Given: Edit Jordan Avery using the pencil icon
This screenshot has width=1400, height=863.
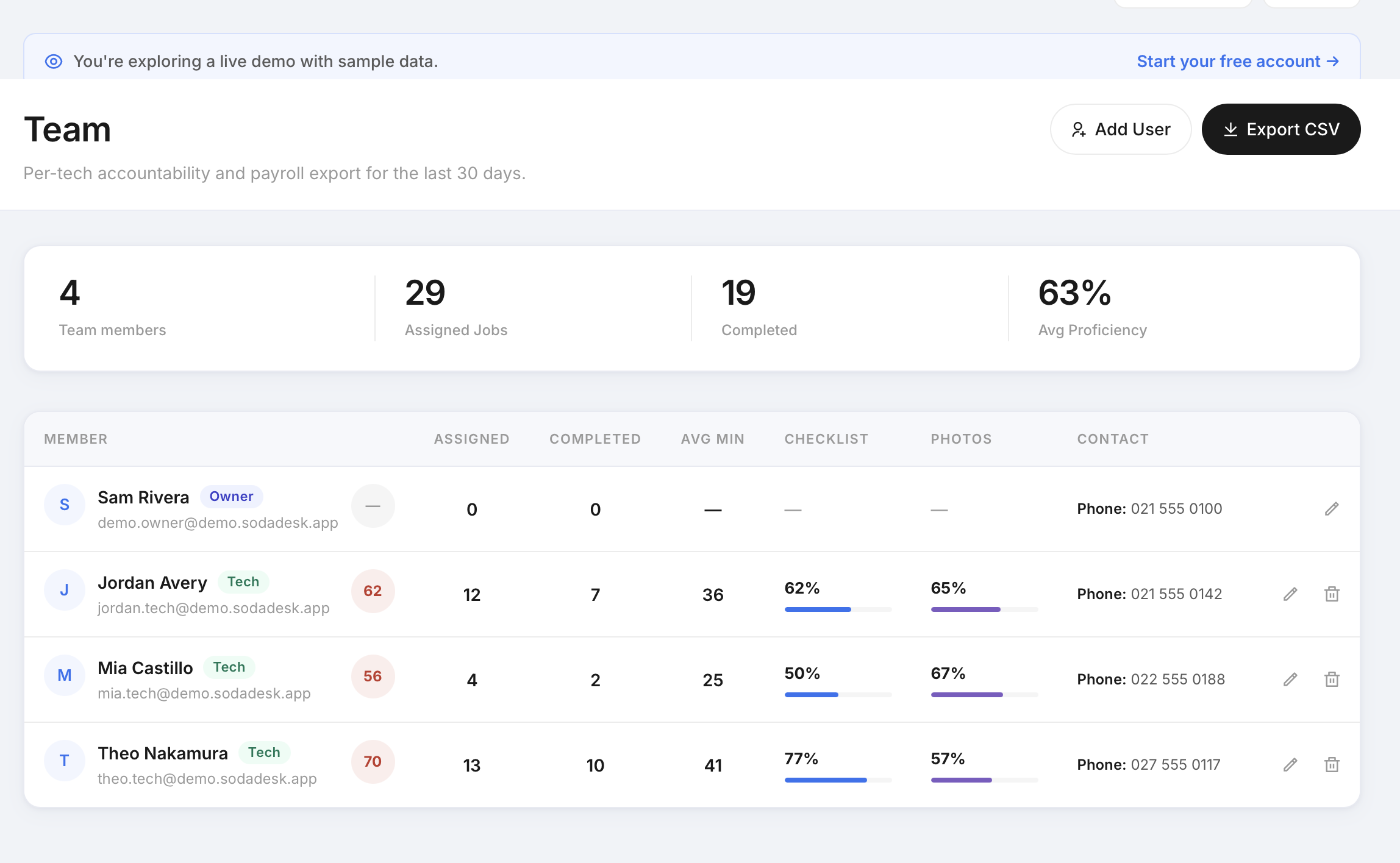Looking at the screenshot, I should pyautogui.click(x=1290, y=594).
